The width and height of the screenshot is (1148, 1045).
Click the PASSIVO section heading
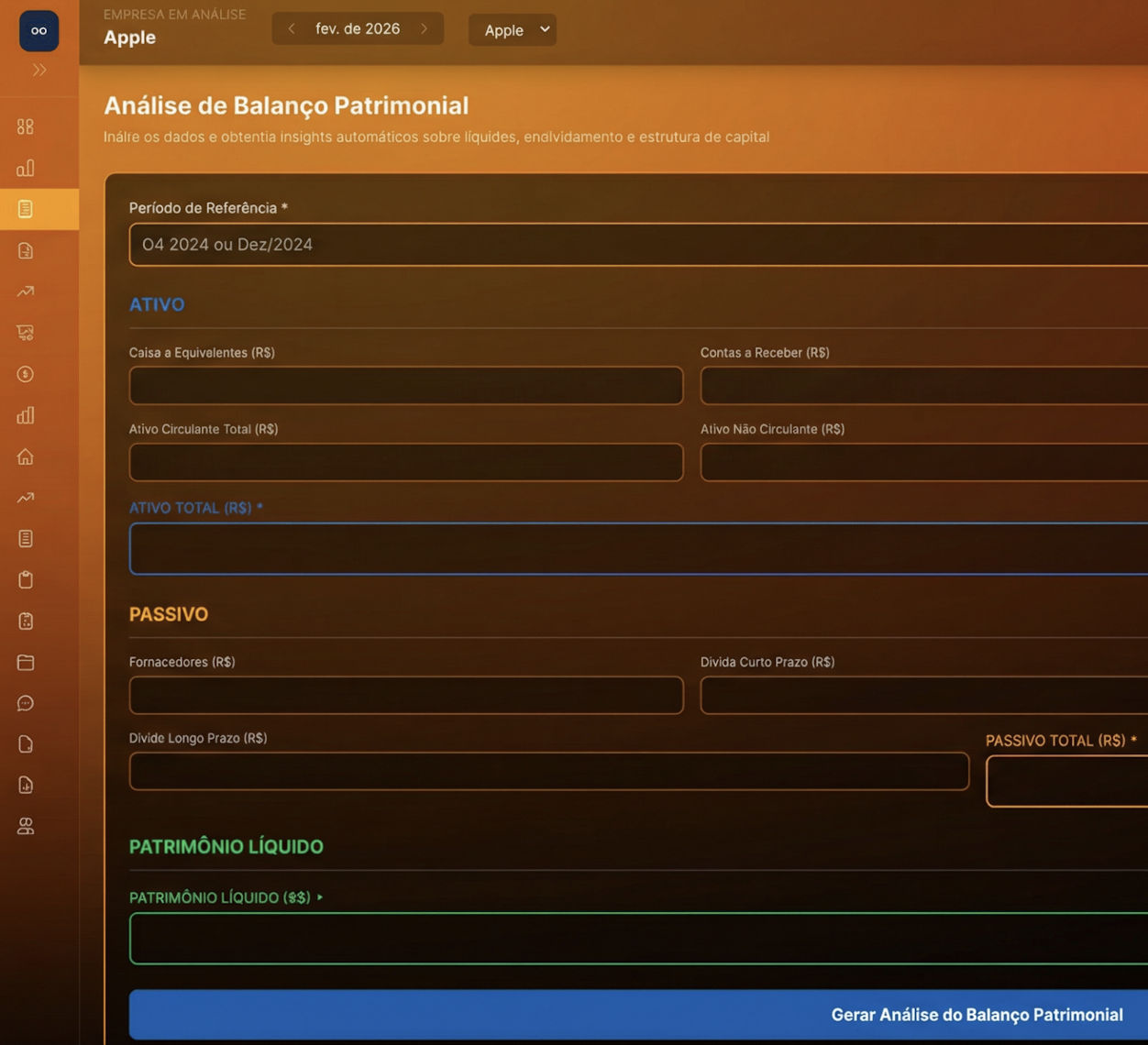(x=169, y=614)
